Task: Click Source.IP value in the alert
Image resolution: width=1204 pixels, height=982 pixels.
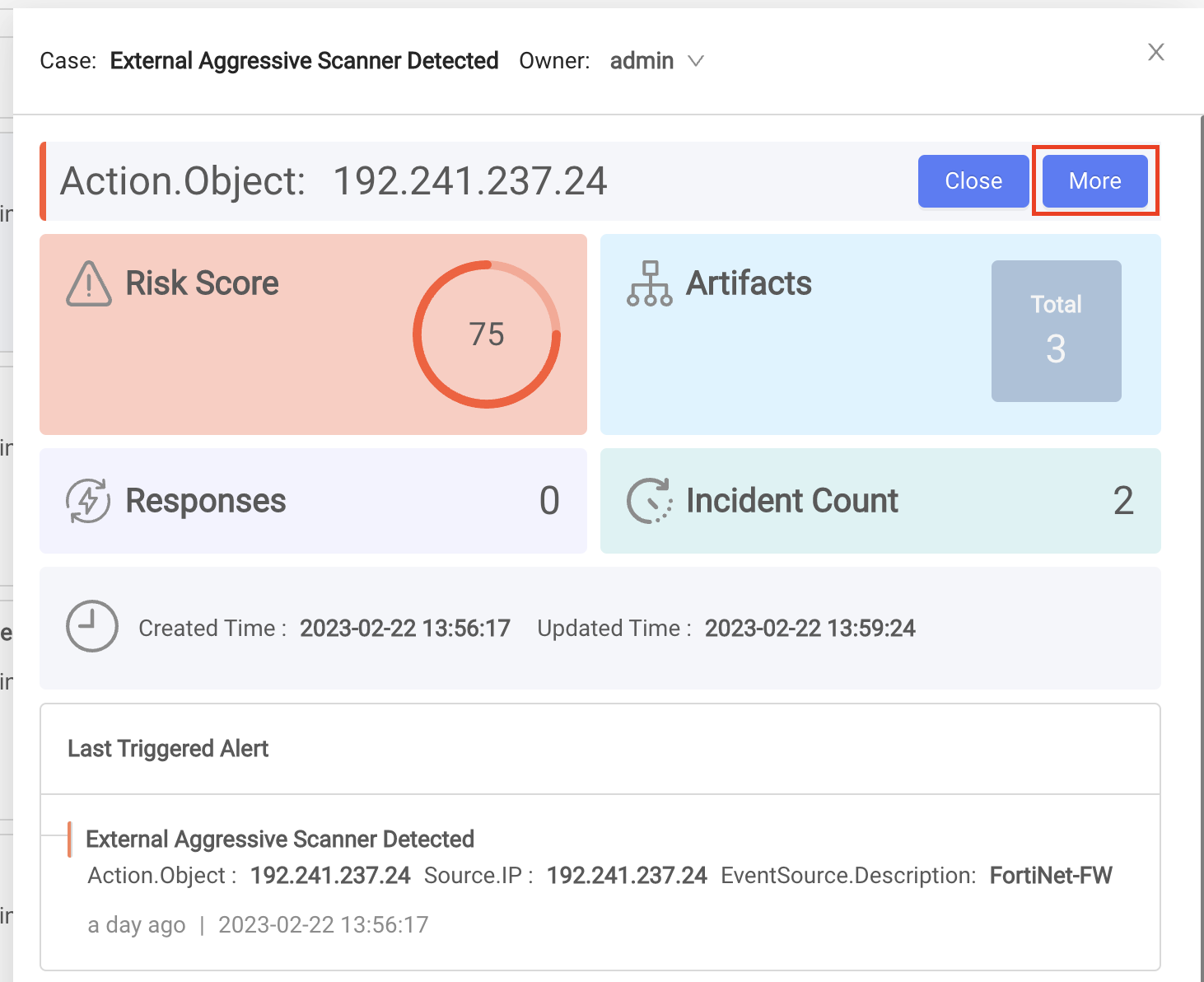Action: click(x=627, y=876)
